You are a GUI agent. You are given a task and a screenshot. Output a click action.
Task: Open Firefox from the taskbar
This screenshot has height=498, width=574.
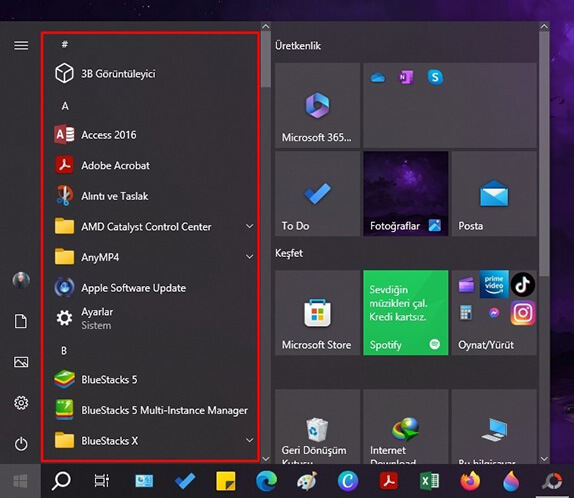pyautogui.click(x=470, y=481)
